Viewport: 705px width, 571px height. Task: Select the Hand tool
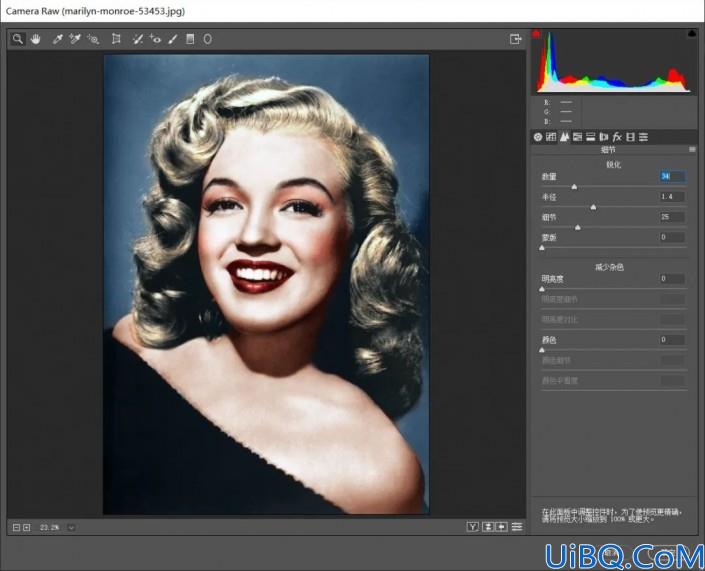click(36, 40)
